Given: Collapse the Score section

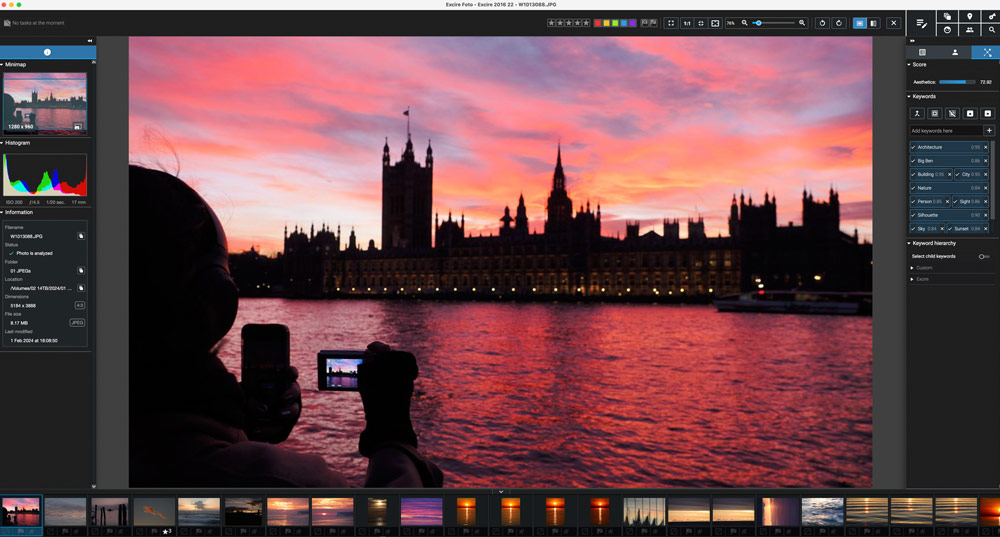Looking at the screenshot, I should point(909,64).
